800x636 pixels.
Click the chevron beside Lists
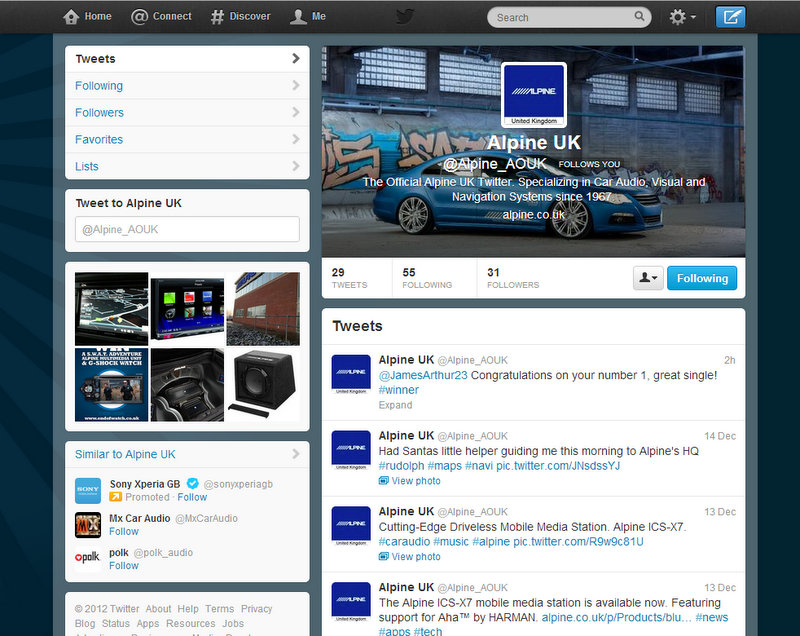point(296,166)
